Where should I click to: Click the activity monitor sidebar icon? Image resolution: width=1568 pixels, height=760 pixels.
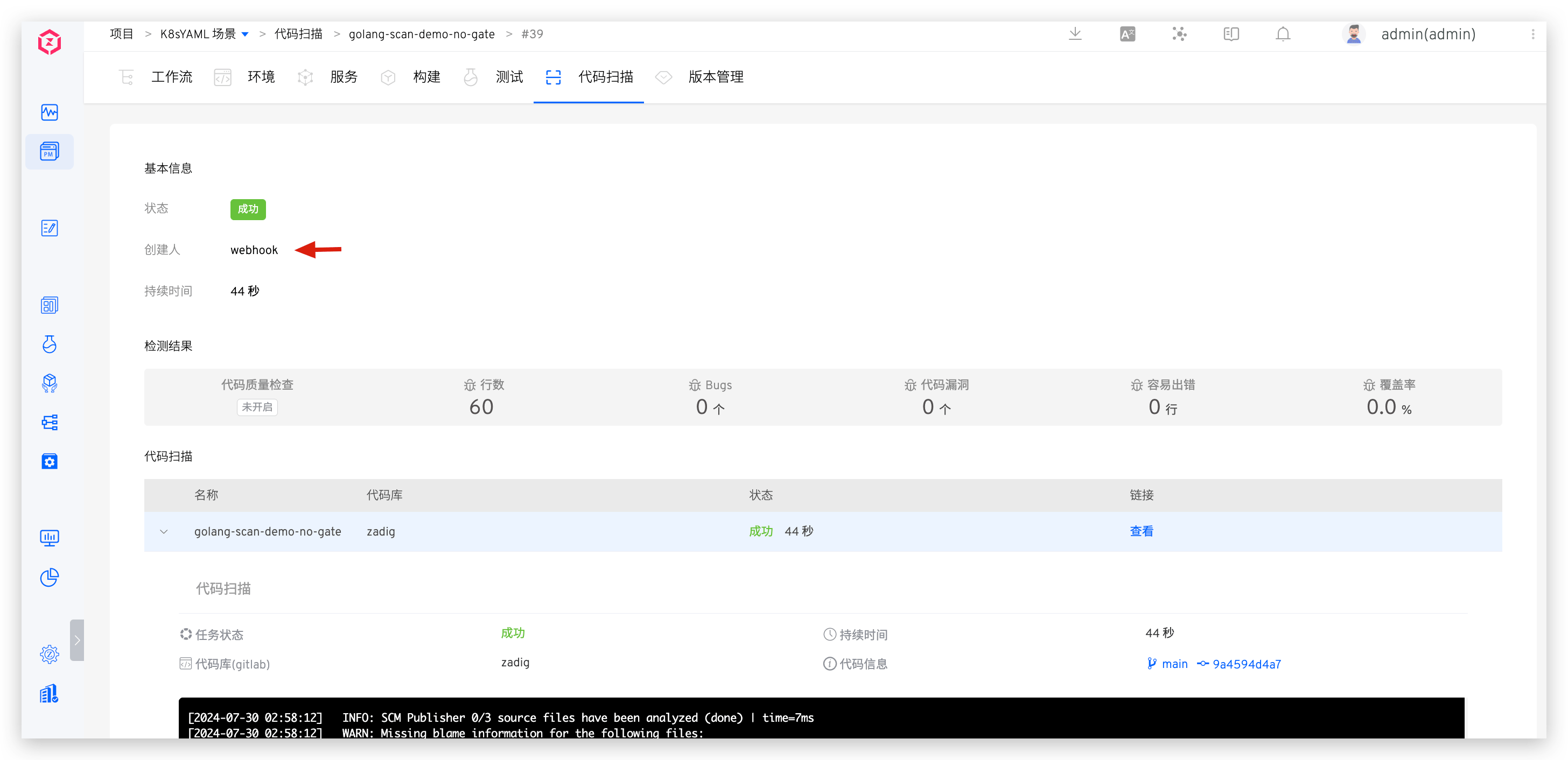(x=50, y=112)
